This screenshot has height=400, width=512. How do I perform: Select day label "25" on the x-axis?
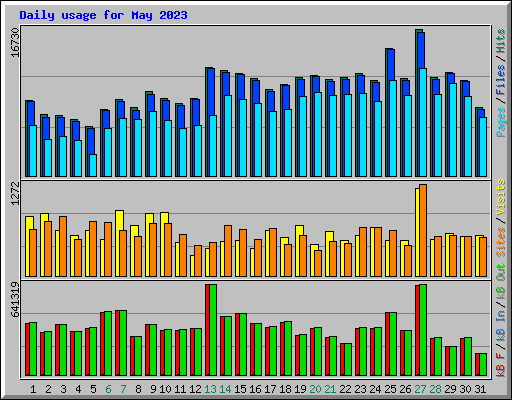pyautogui.click(x=390, y=389)
